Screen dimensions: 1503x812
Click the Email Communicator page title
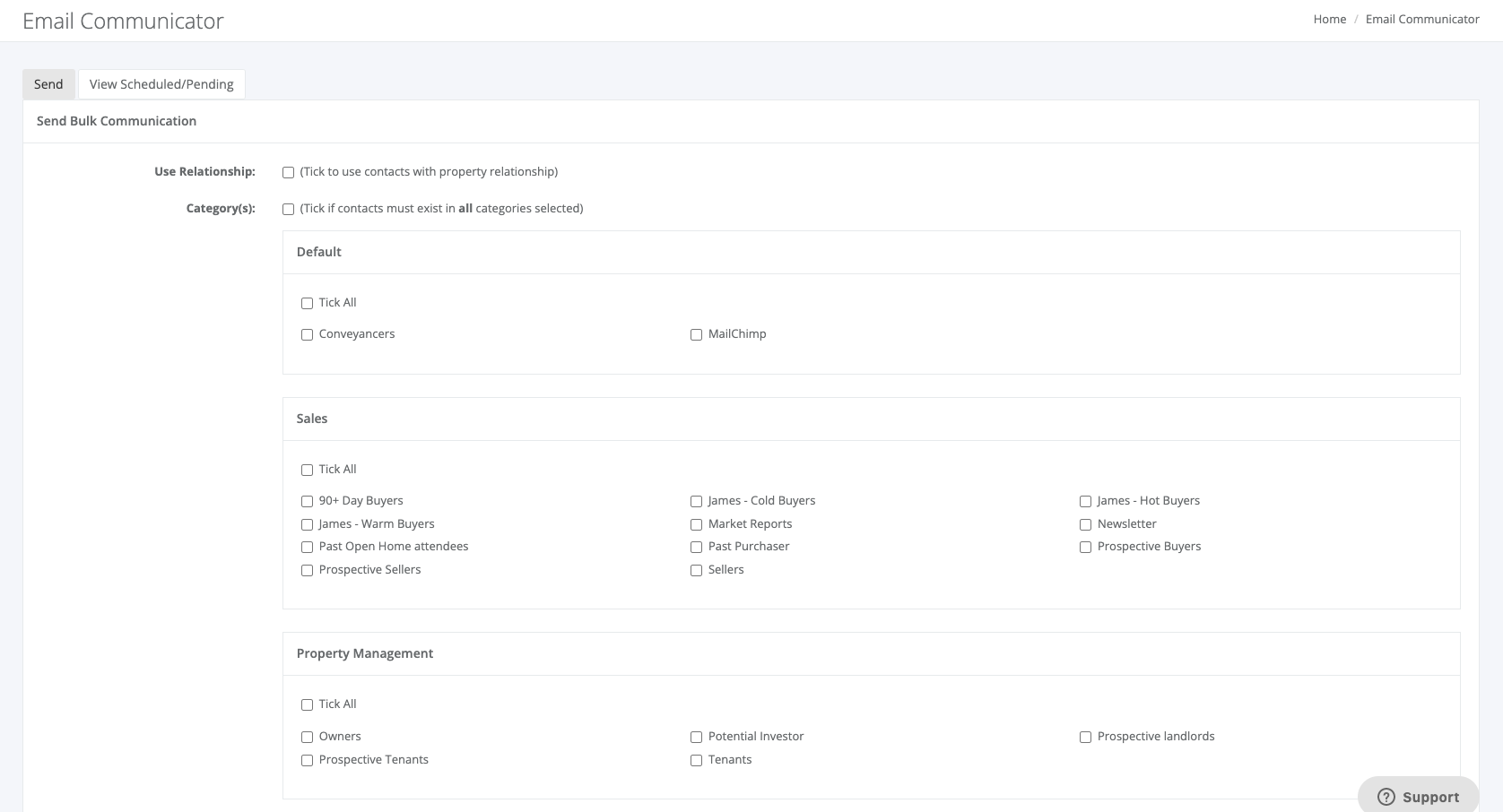[x=123, y=21]
